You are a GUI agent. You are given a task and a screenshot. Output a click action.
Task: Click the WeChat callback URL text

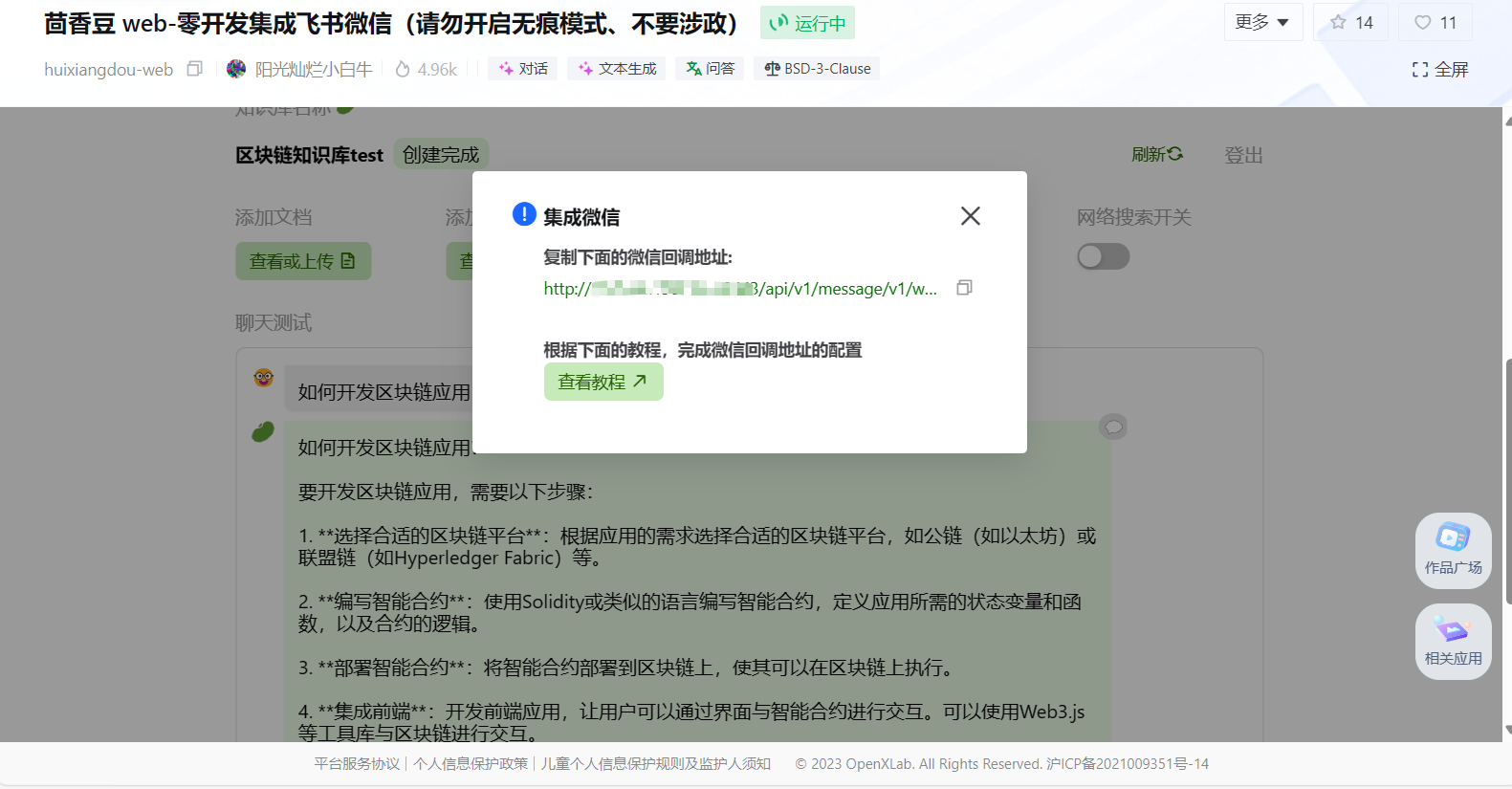739,289
